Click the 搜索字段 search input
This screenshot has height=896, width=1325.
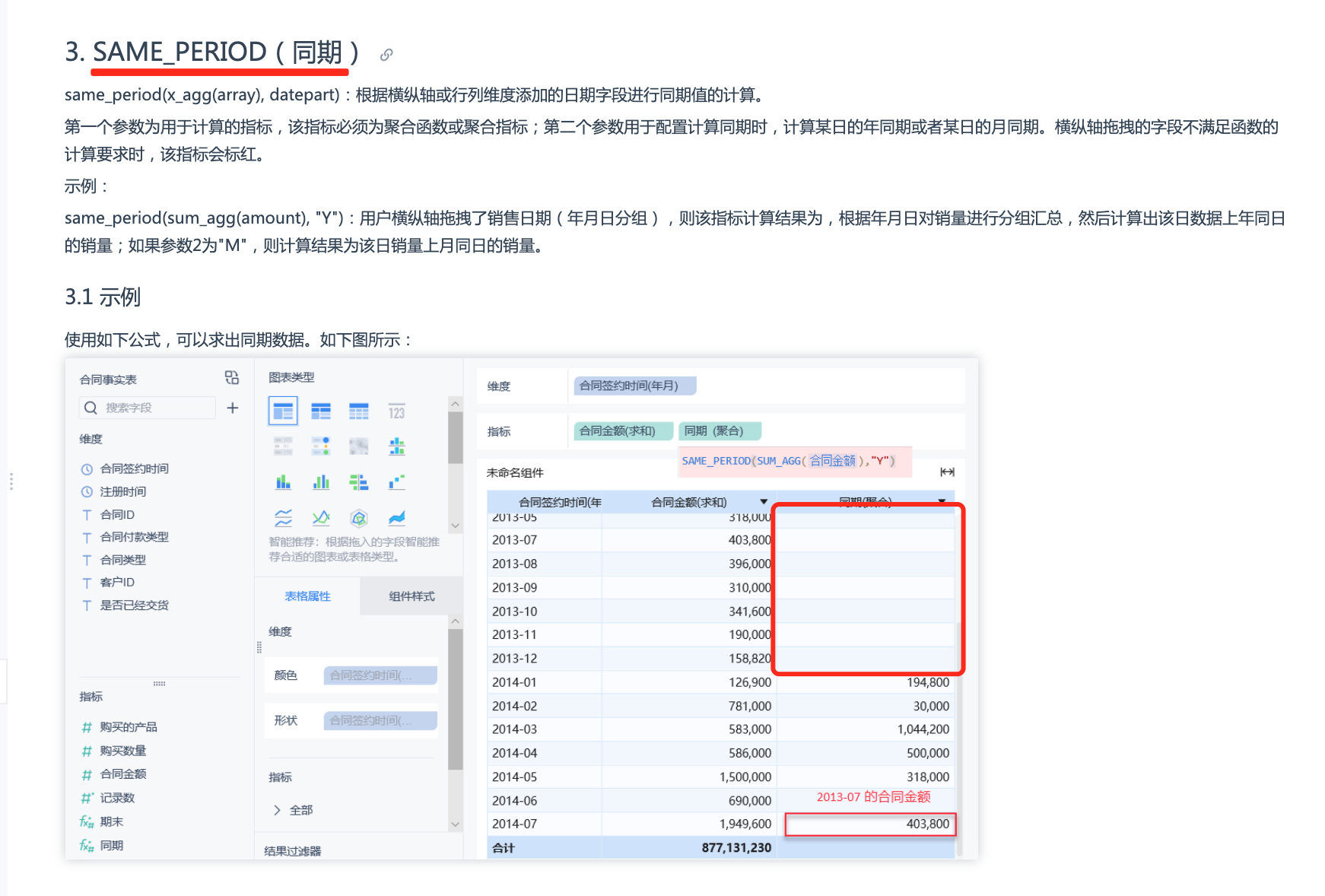(148, 408)
